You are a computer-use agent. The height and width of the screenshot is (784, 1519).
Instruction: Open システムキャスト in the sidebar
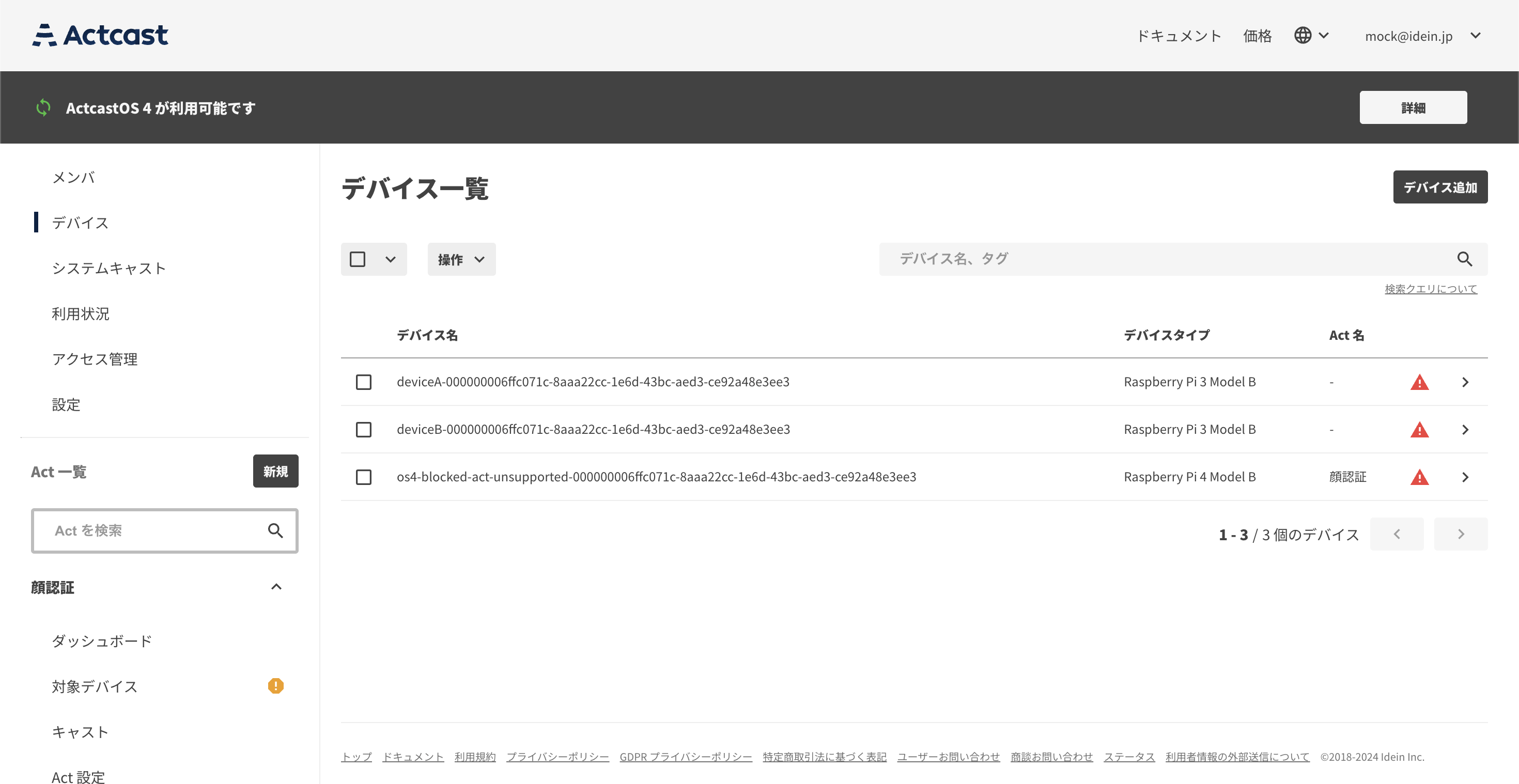point(109,268)
